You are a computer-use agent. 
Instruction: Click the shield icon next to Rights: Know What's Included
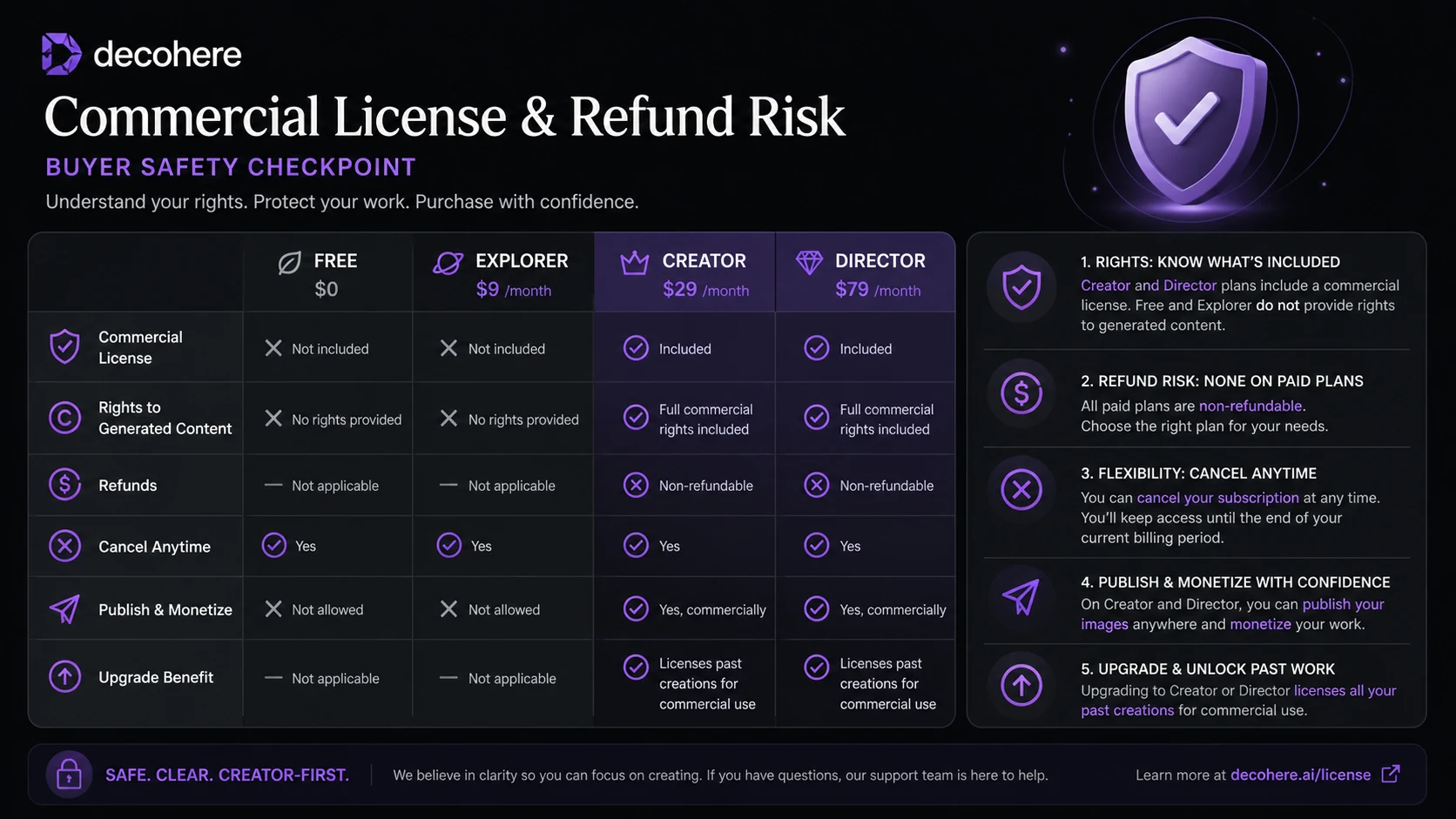tap(1021, 286)
